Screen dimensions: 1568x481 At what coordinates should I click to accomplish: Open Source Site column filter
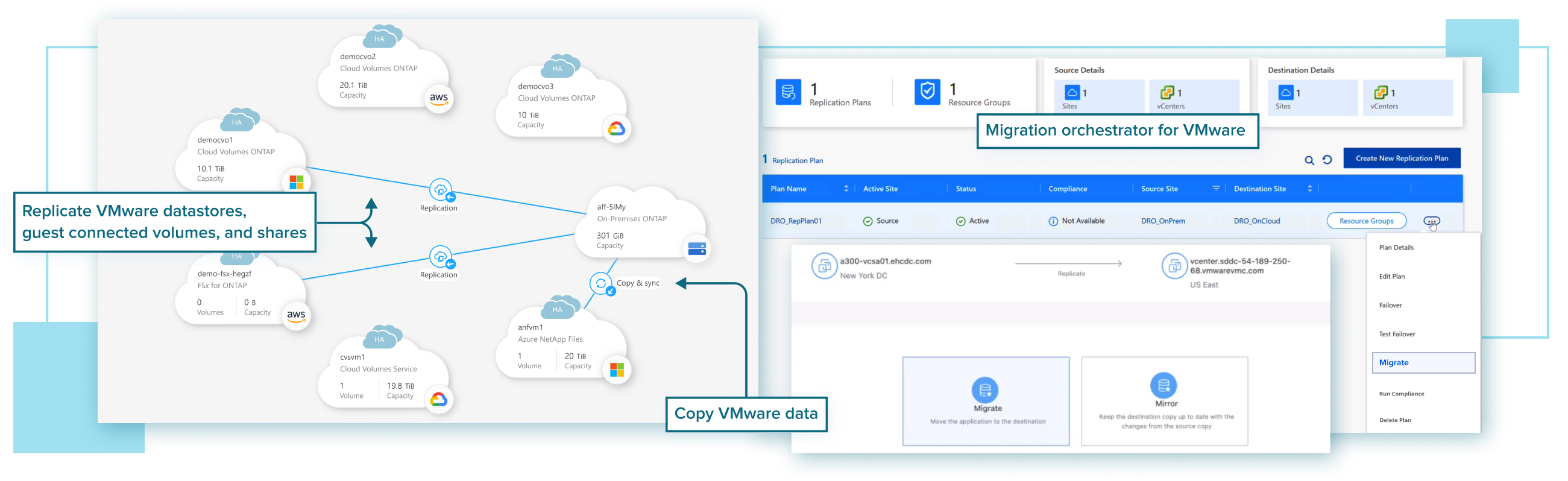[x=1215, y=189]
